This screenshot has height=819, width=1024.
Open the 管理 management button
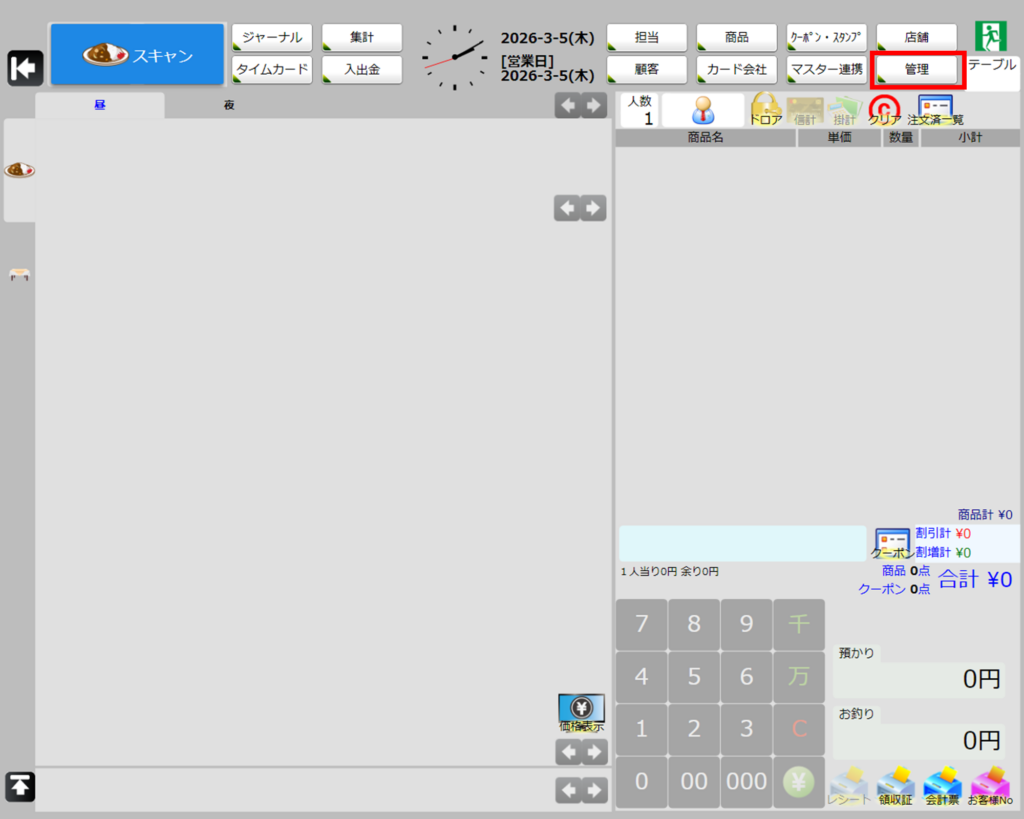click(917, 70)
